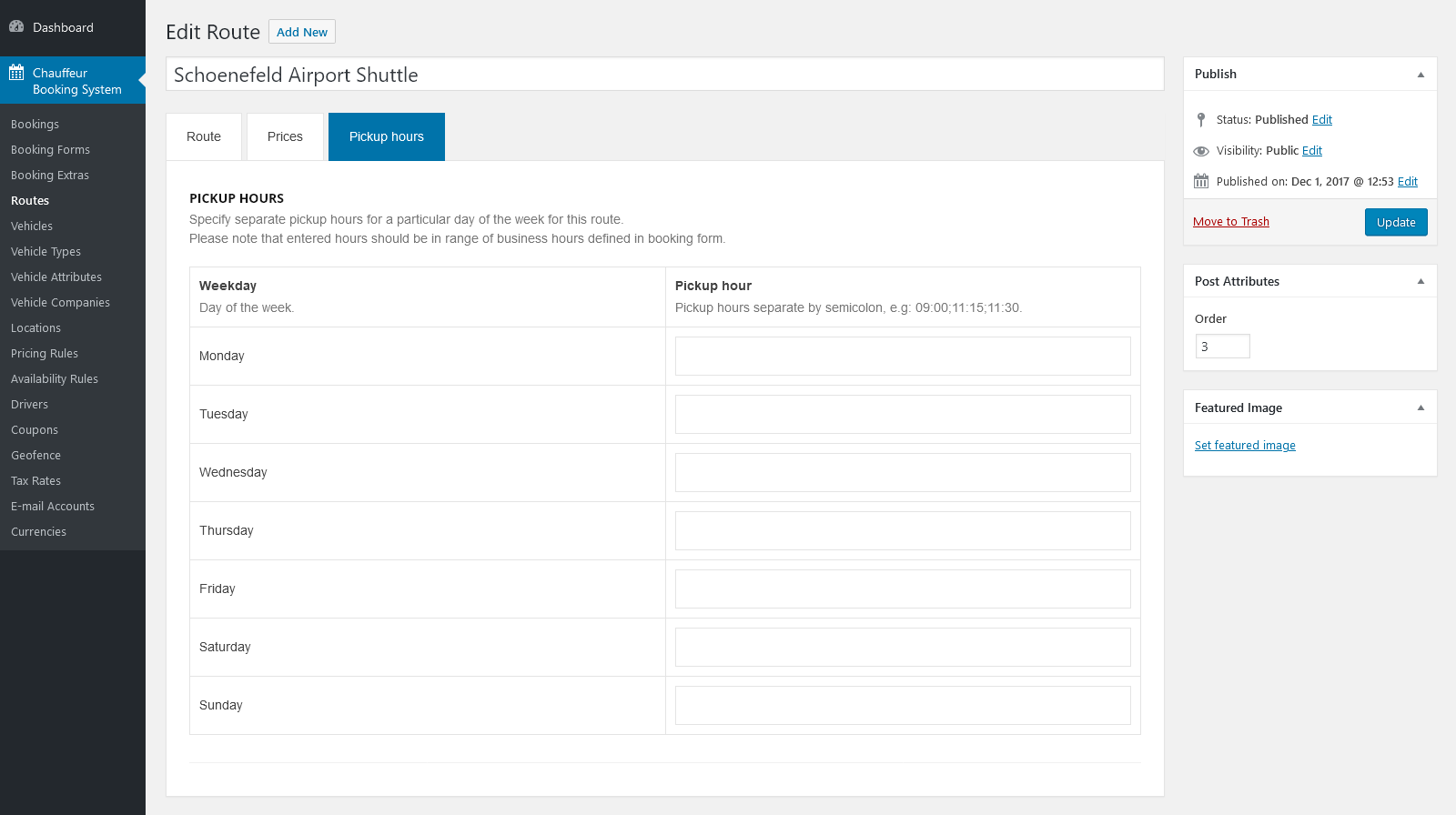The width and height of the screenshot is (1456, 815).
Task: Focus the Order number field
Action: pos(1222,347)
